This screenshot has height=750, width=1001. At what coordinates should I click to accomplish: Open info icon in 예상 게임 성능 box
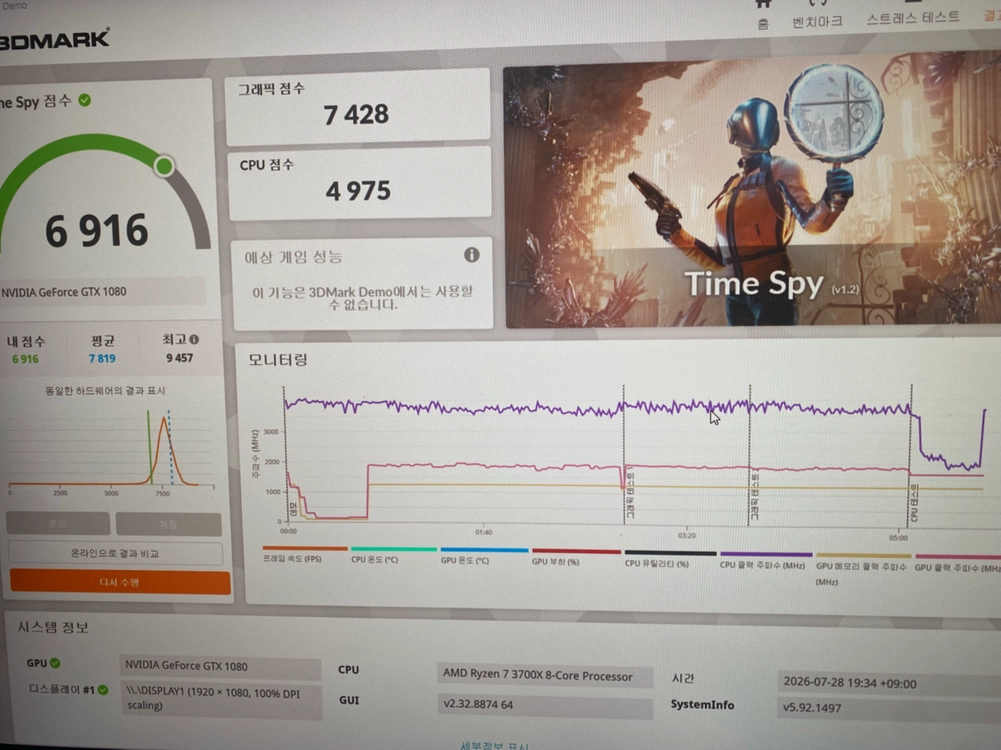472,255
